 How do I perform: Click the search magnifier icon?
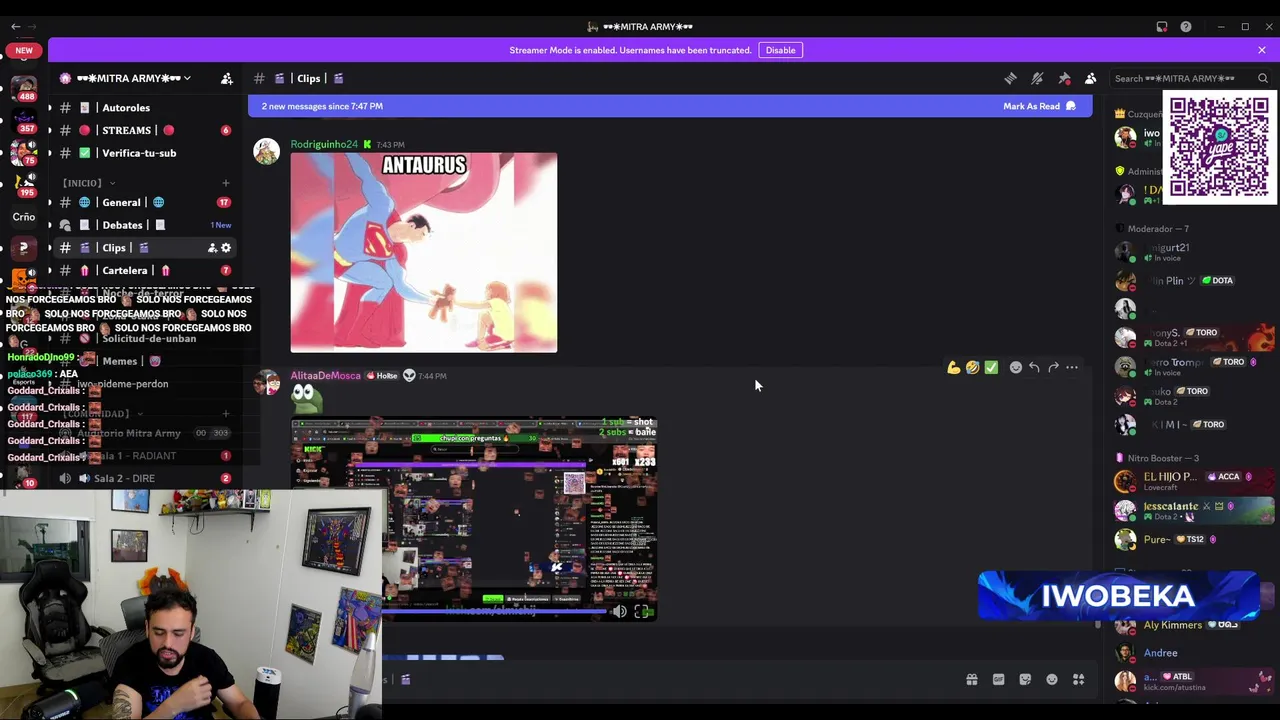click(x=1263, y=78)
